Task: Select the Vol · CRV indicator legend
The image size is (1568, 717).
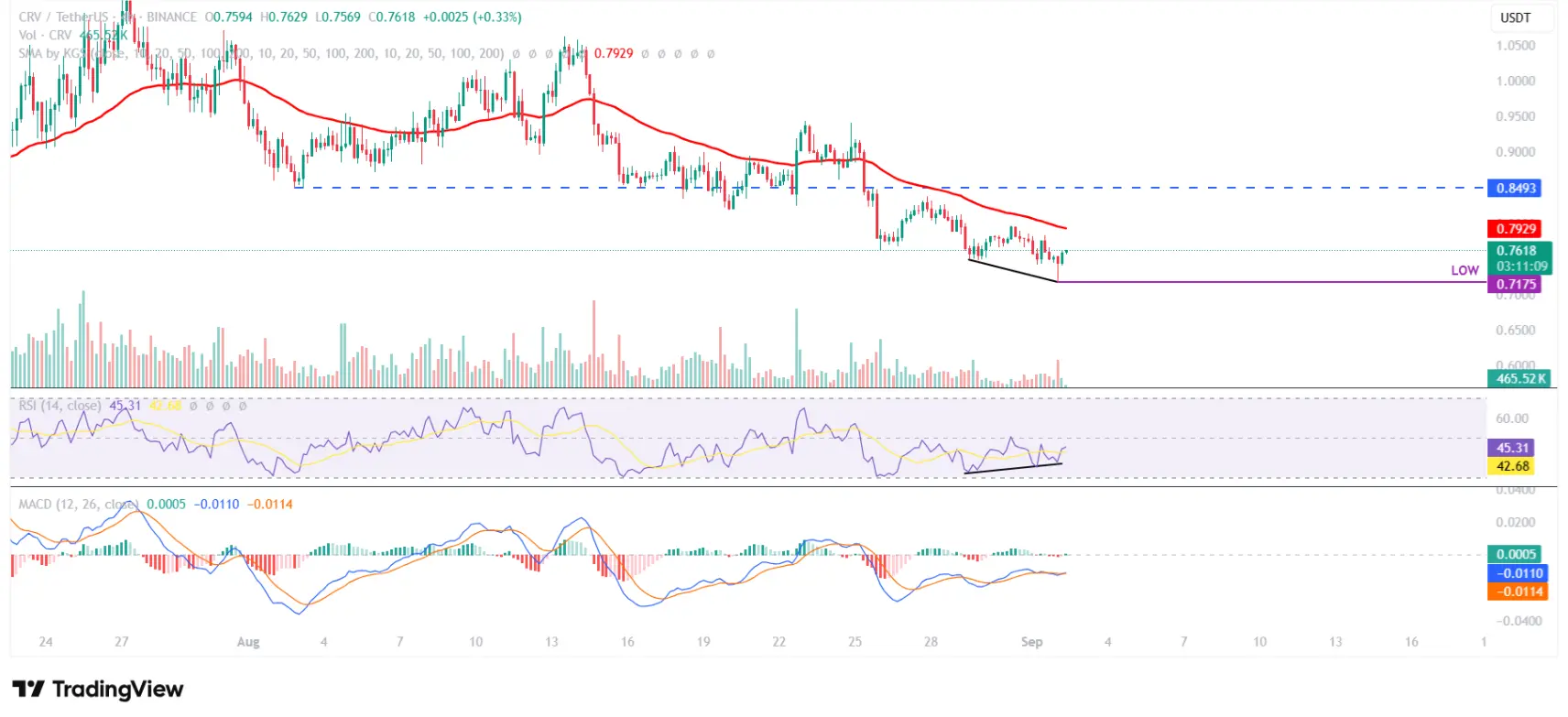Action: [x=45, y=35]
